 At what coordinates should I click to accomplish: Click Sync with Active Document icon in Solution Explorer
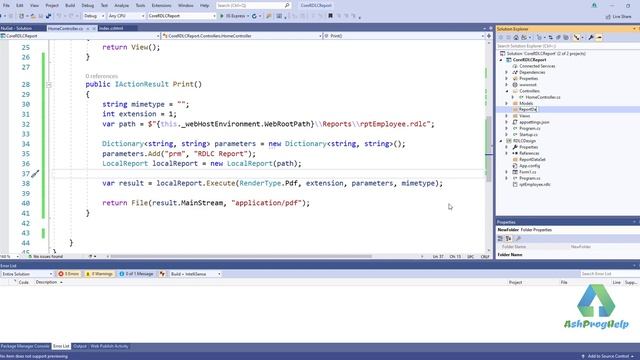(x=551, y=38)
